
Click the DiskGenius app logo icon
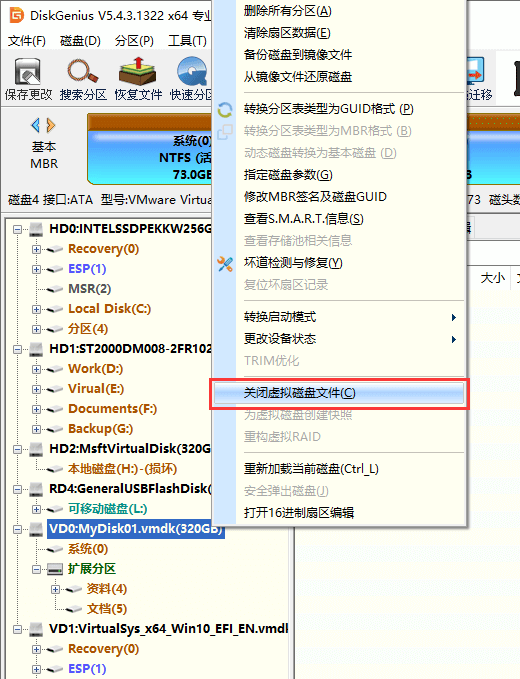point(16,16)
